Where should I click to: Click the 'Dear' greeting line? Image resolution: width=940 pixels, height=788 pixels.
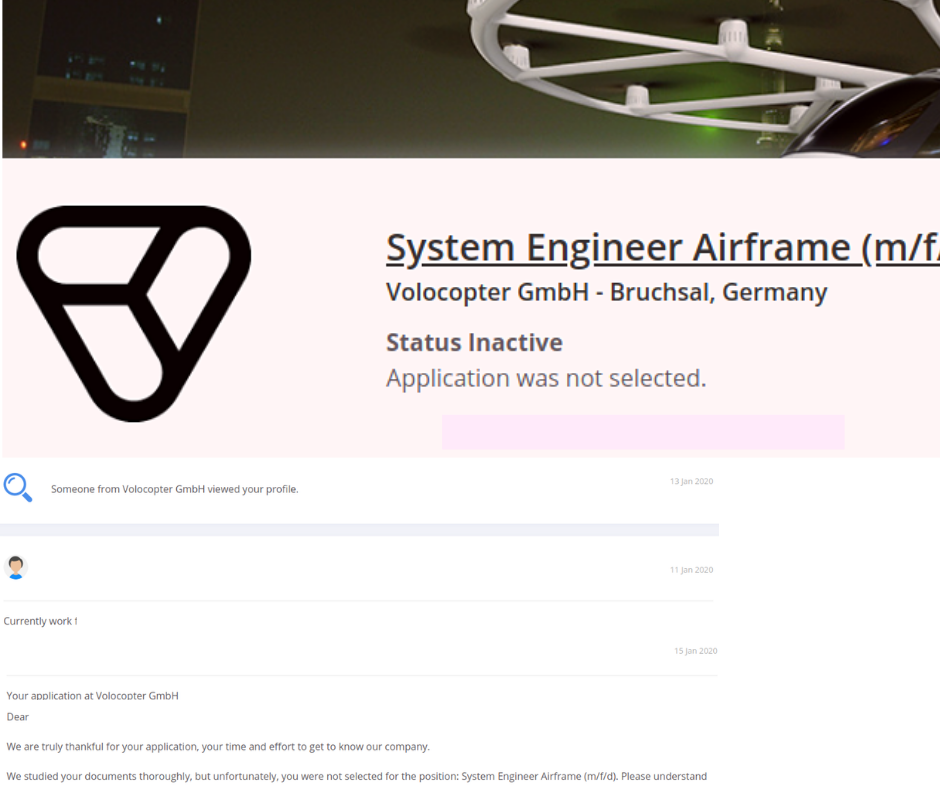(17, 717)
